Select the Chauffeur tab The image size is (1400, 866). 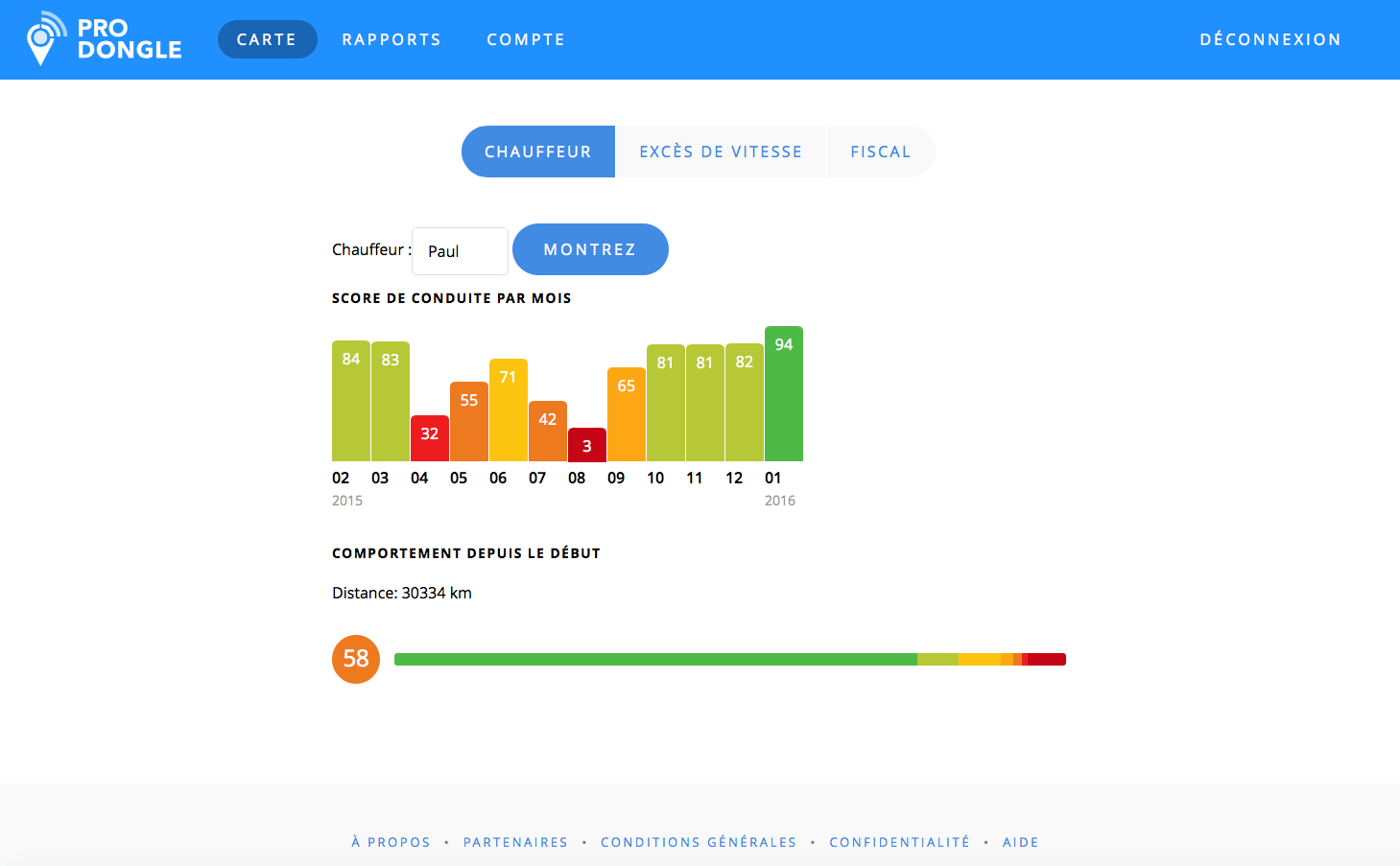point(537,152)
